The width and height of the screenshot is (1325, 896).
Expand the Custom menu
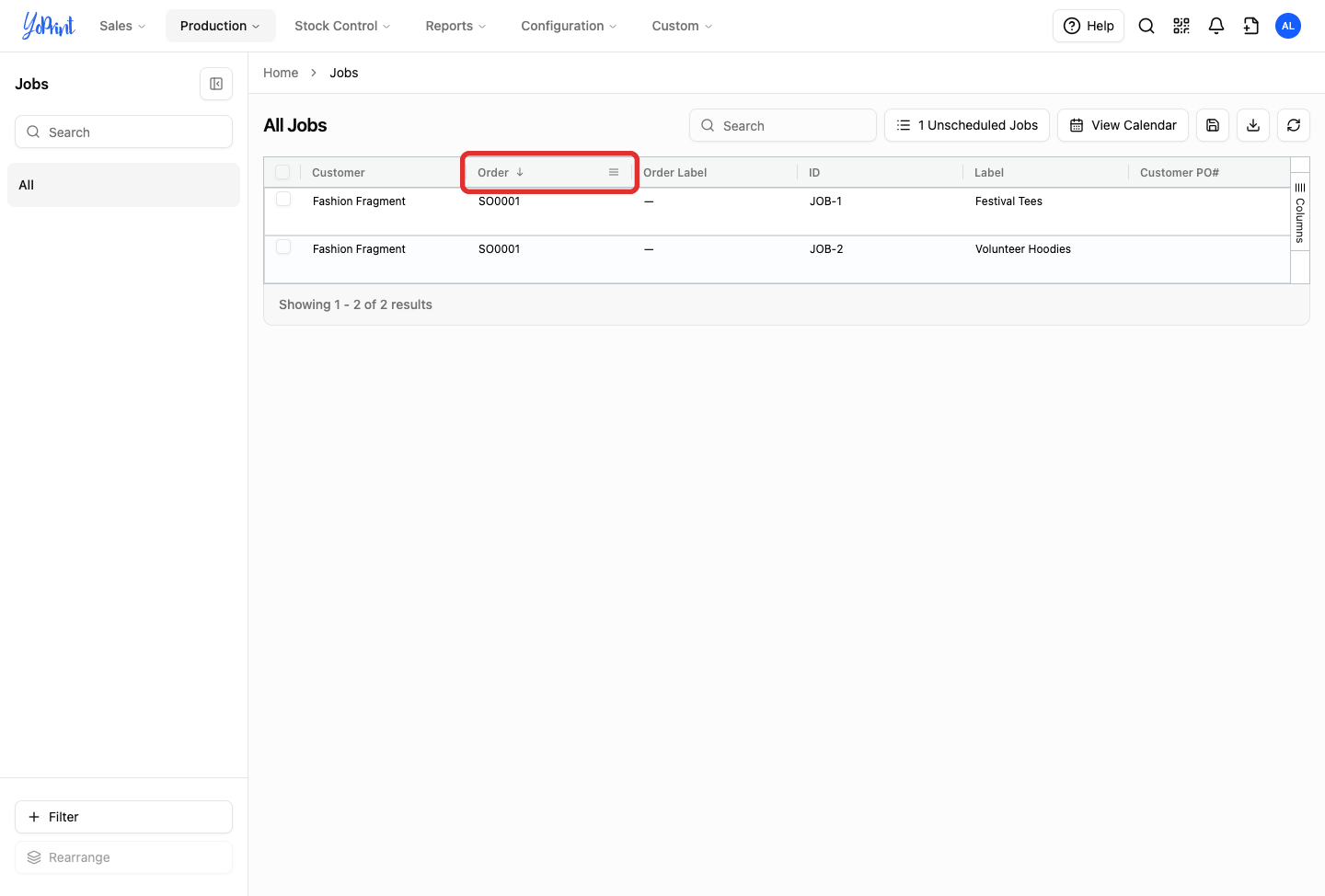pos(682,26)
